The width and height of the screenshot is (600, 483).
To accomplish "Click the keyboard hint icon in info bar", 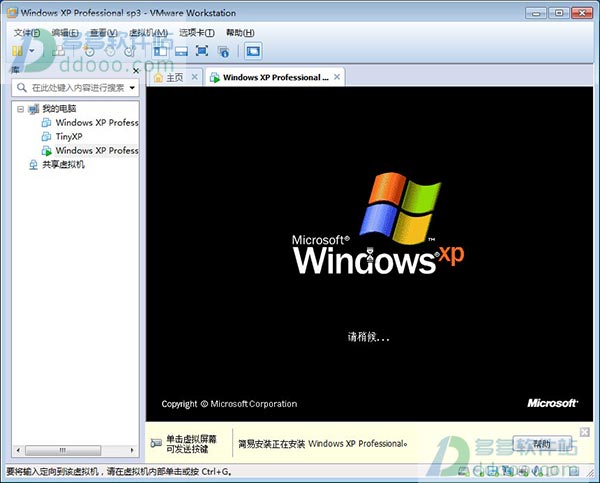I will coord(156,443).
